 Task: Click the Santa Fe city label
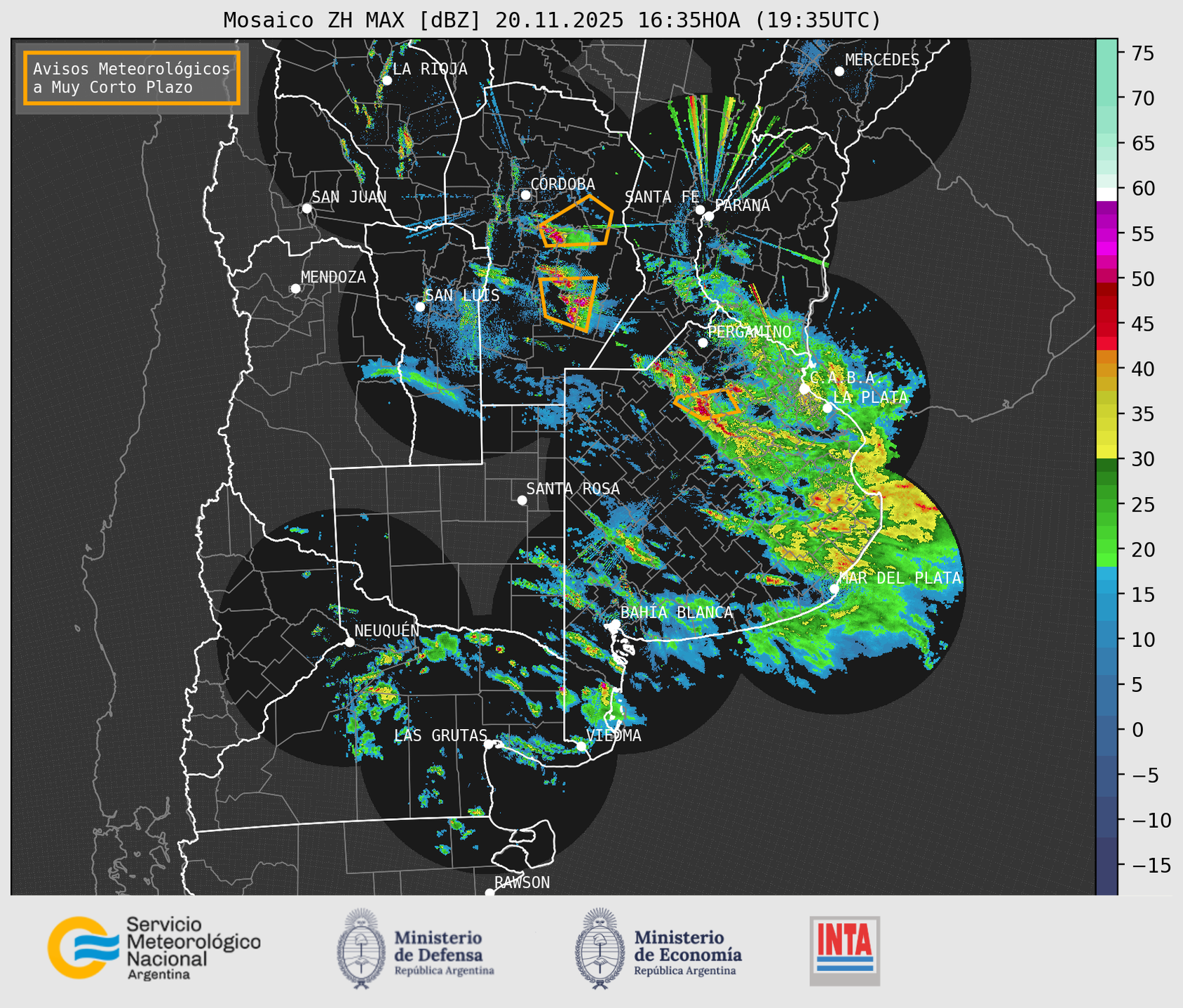[x=662, y=196]
